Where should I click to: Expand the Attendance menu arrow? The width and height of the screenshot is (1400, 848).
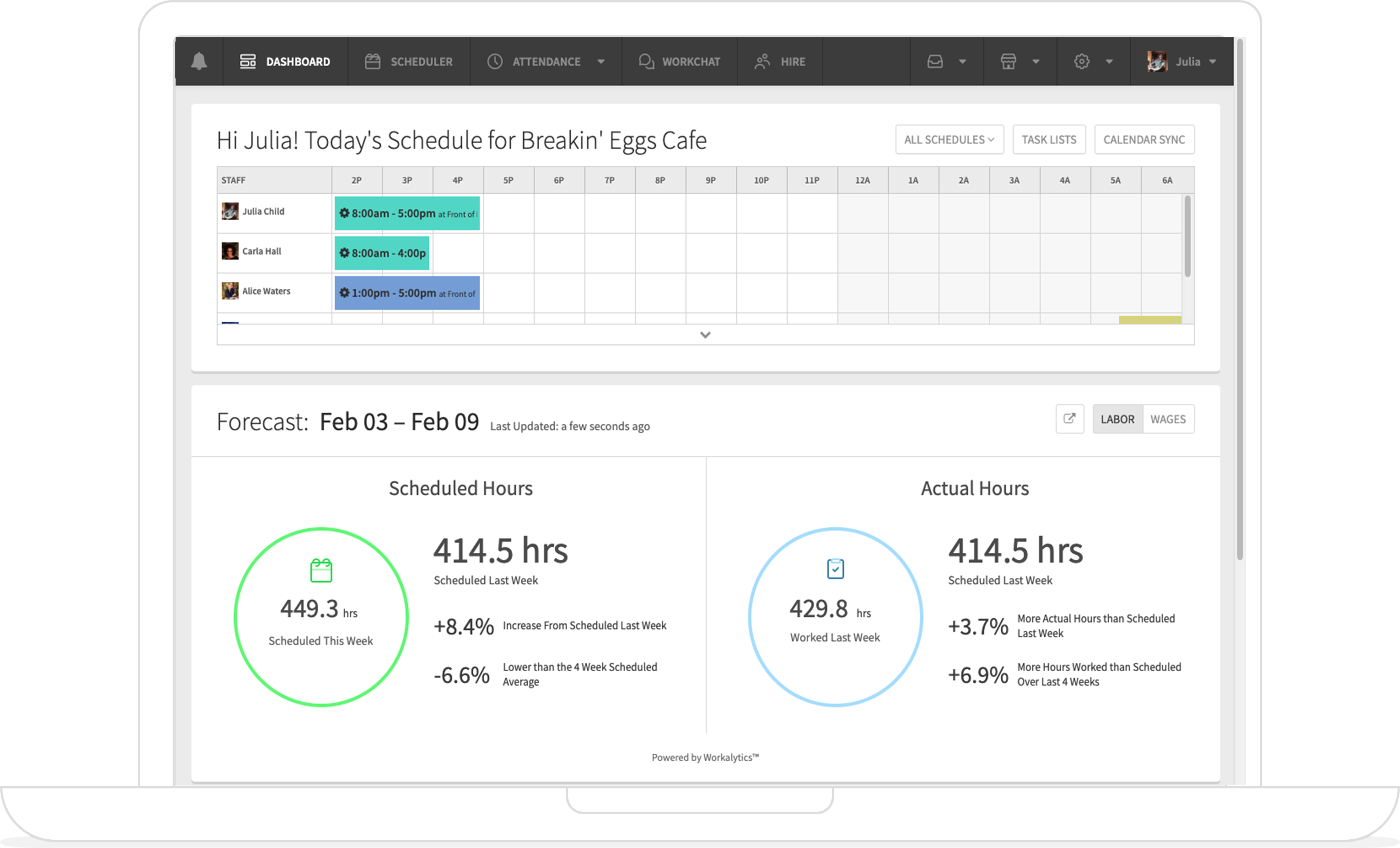(x=601, y=61)
